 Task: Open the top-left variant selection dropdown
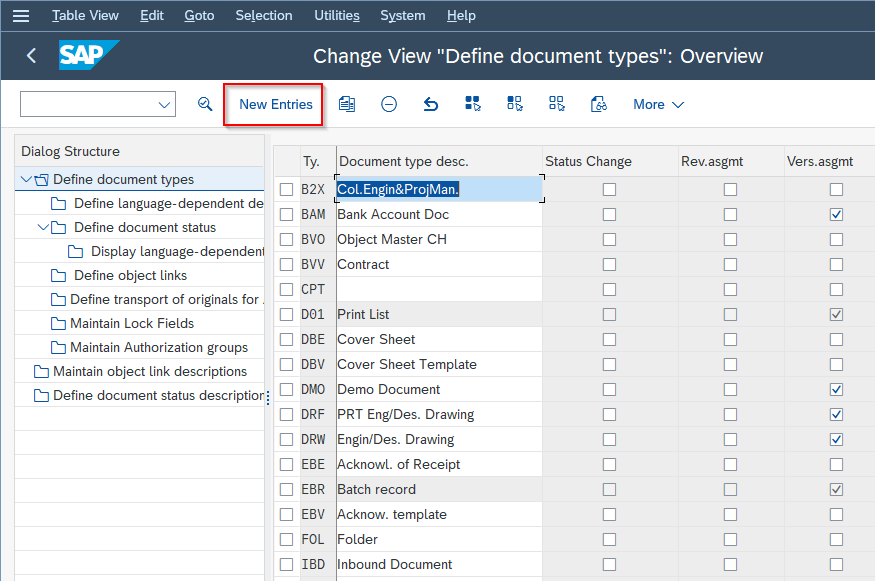tap(163, 104)
